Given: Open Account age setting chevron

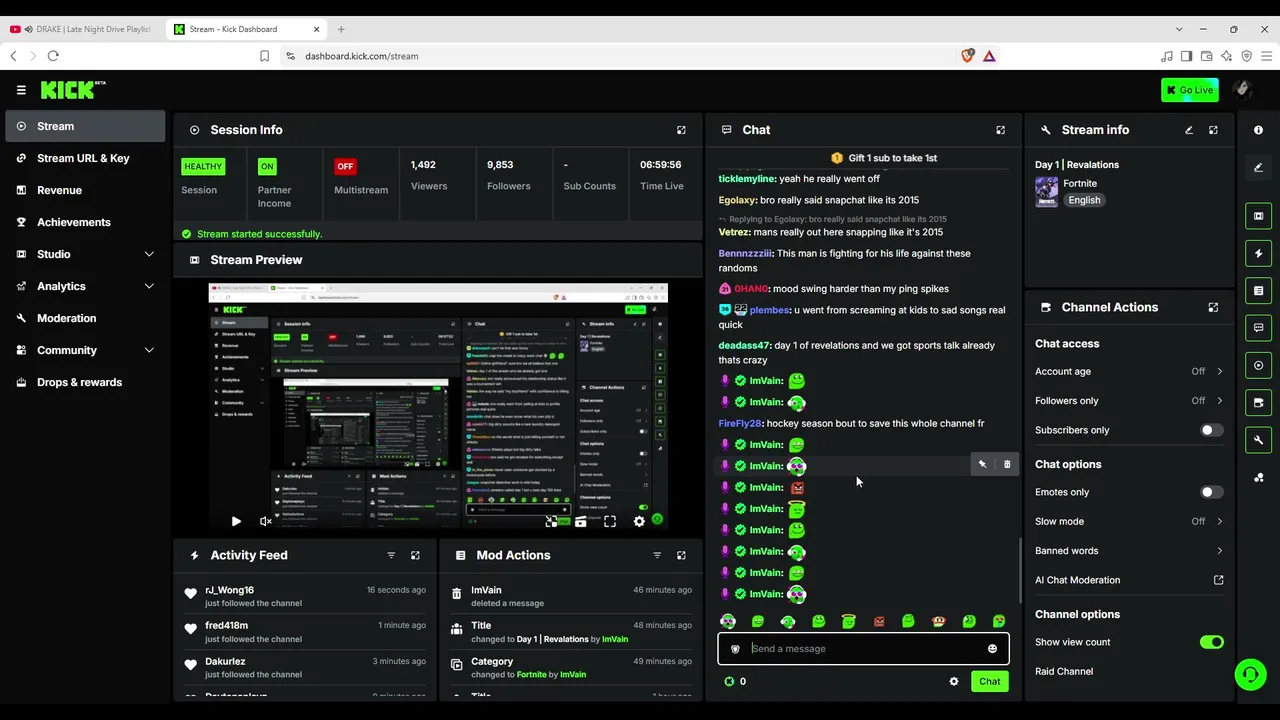Looking at the screenshot, I should pyautogui.click(x=1219, y=371).
